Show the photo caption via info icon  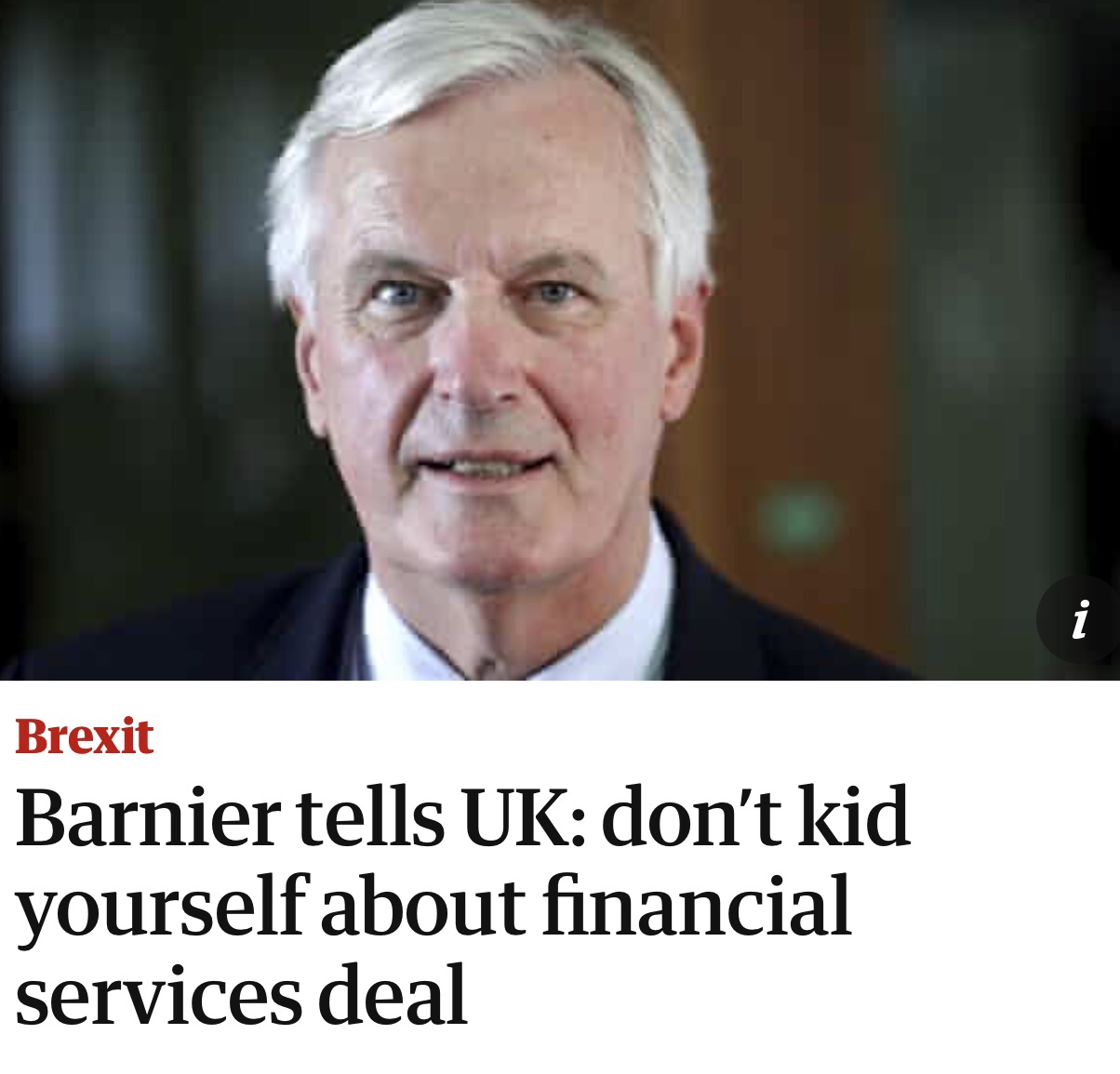[1079, 619]
